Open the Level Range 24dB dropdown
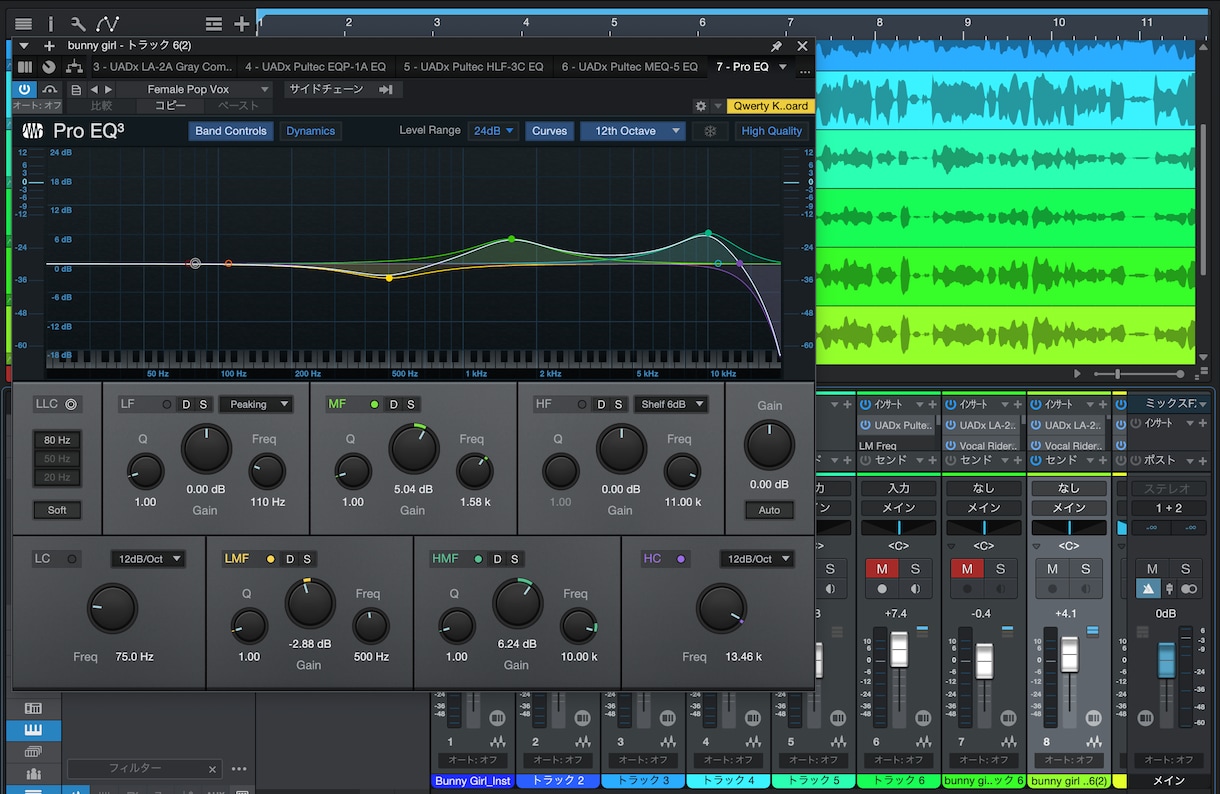1220x794 pixels. click(493, 131)
